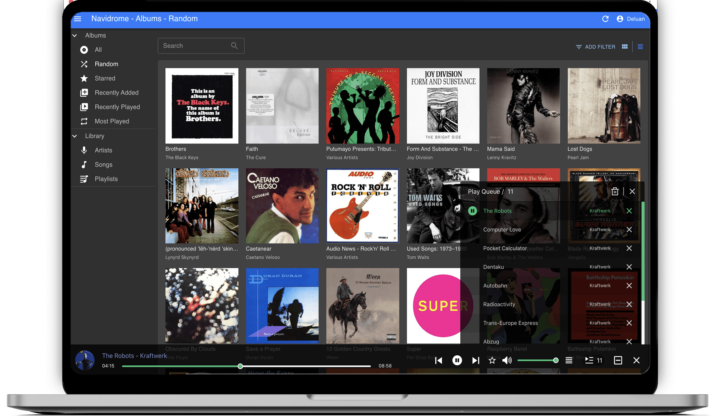
Task: Switch to grid view
Action: point(625,47)
